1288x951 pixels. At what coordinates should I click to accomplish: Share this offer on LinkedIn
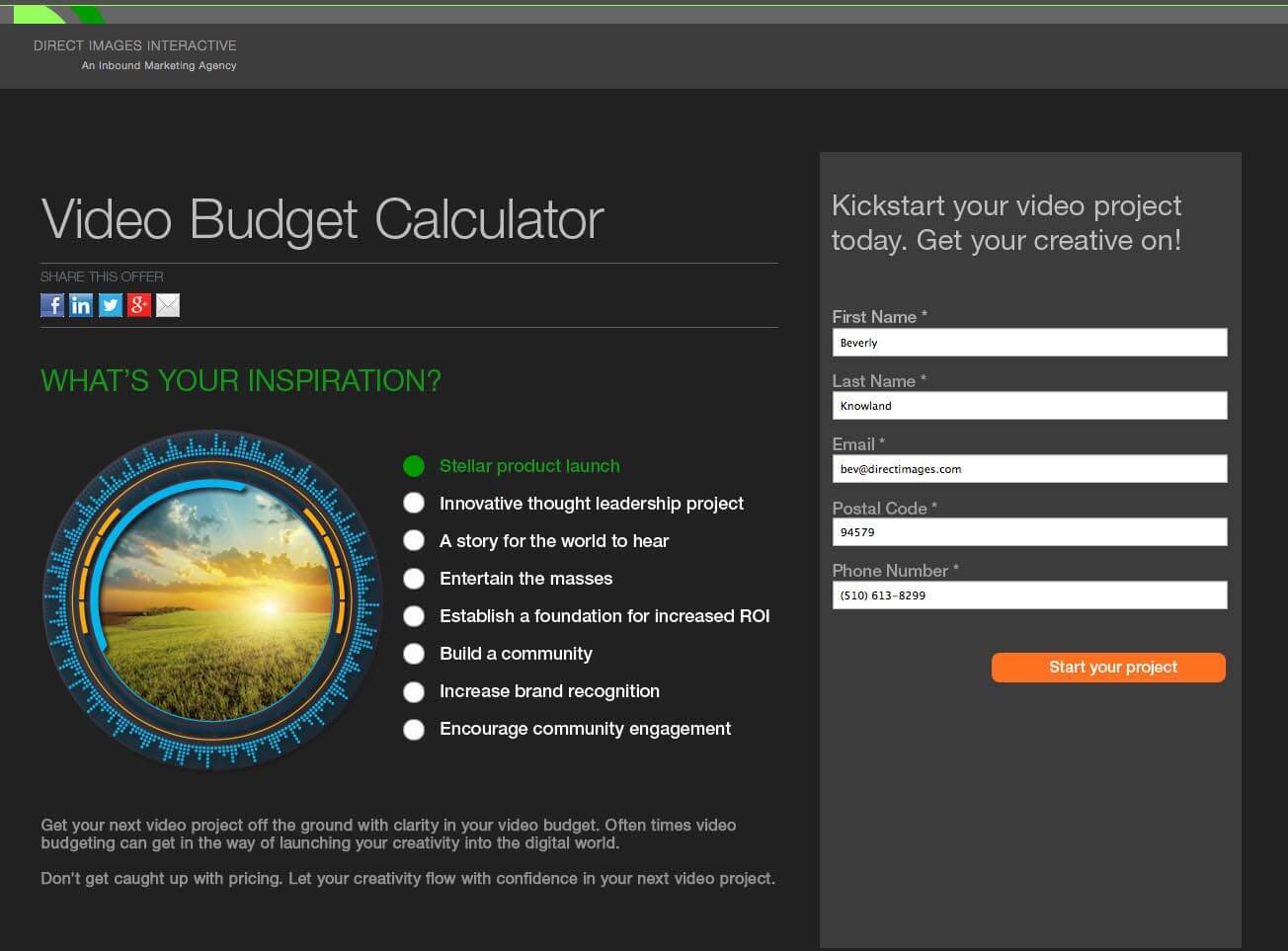pyautogui.click(x=81, y=305)
